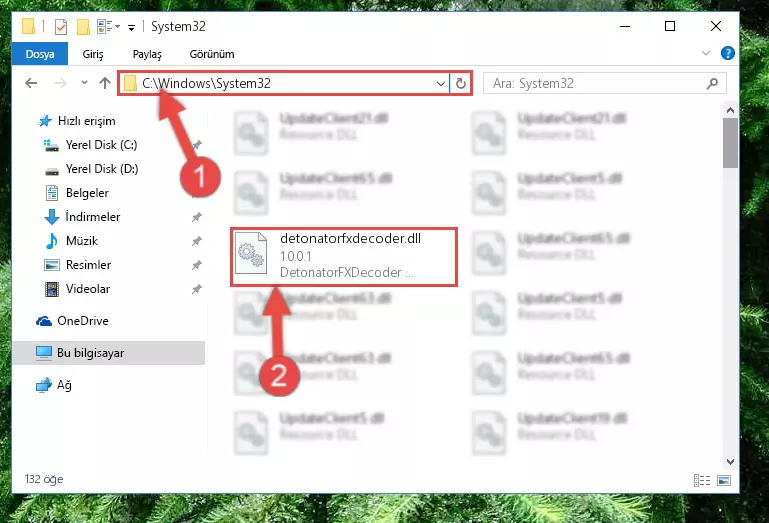Click the New folder icon in title bar

point(83,26)
